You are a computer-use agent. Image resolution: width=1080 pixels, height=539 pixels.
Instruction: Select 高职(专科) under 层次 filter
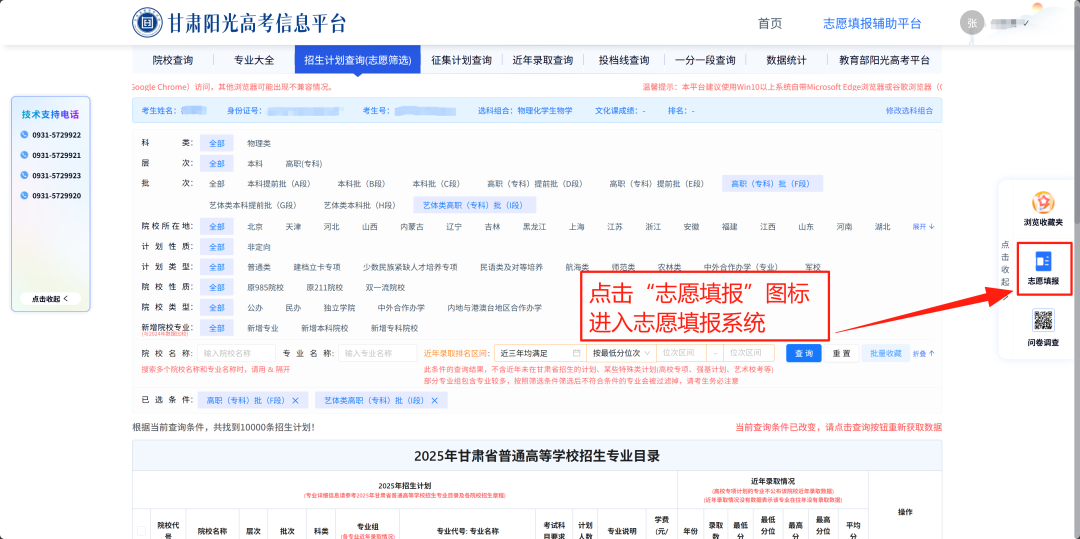coord(304,164)
